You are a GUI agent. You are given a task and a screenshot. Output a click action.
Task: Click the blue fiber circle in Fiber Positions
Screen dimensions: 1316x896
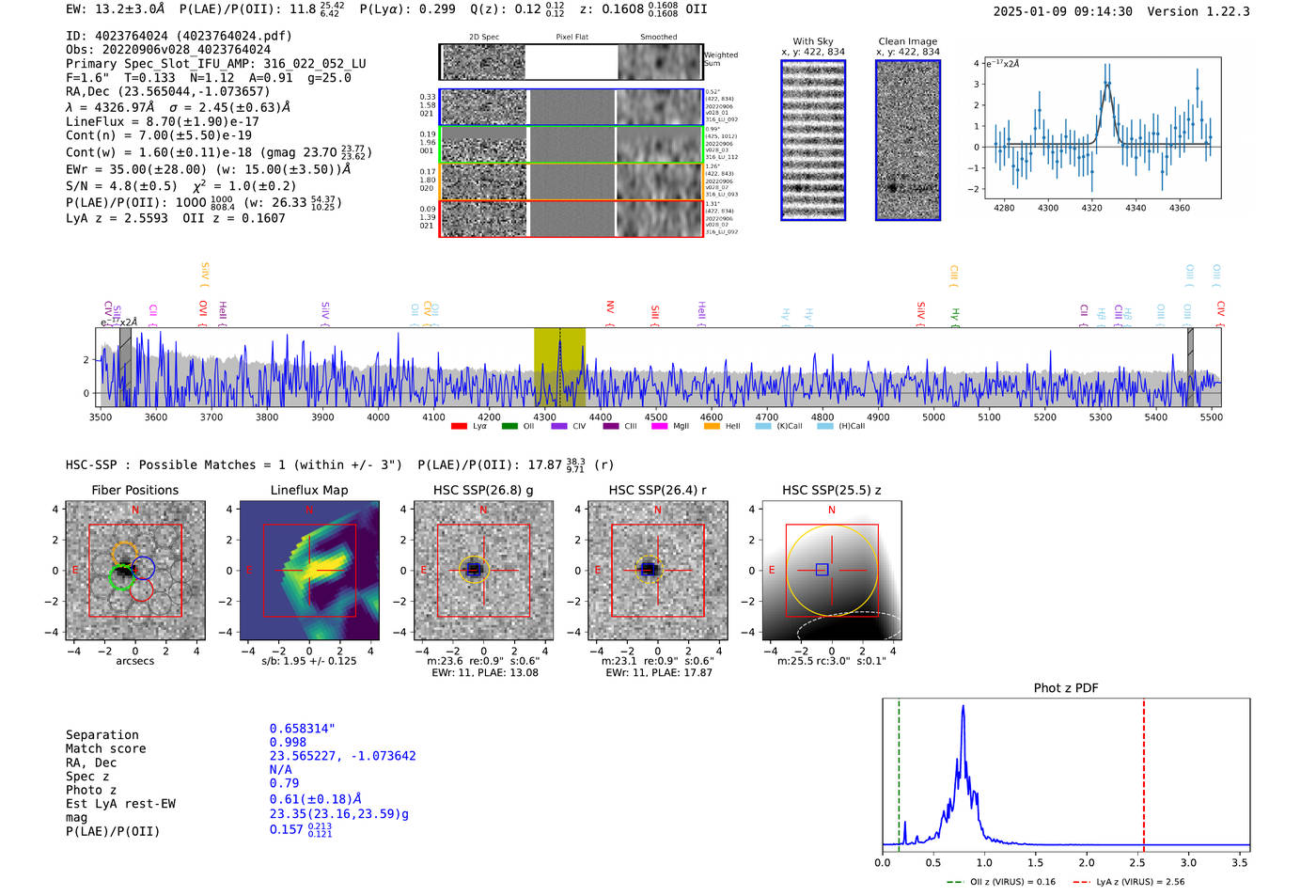click(x=143, y=568)
